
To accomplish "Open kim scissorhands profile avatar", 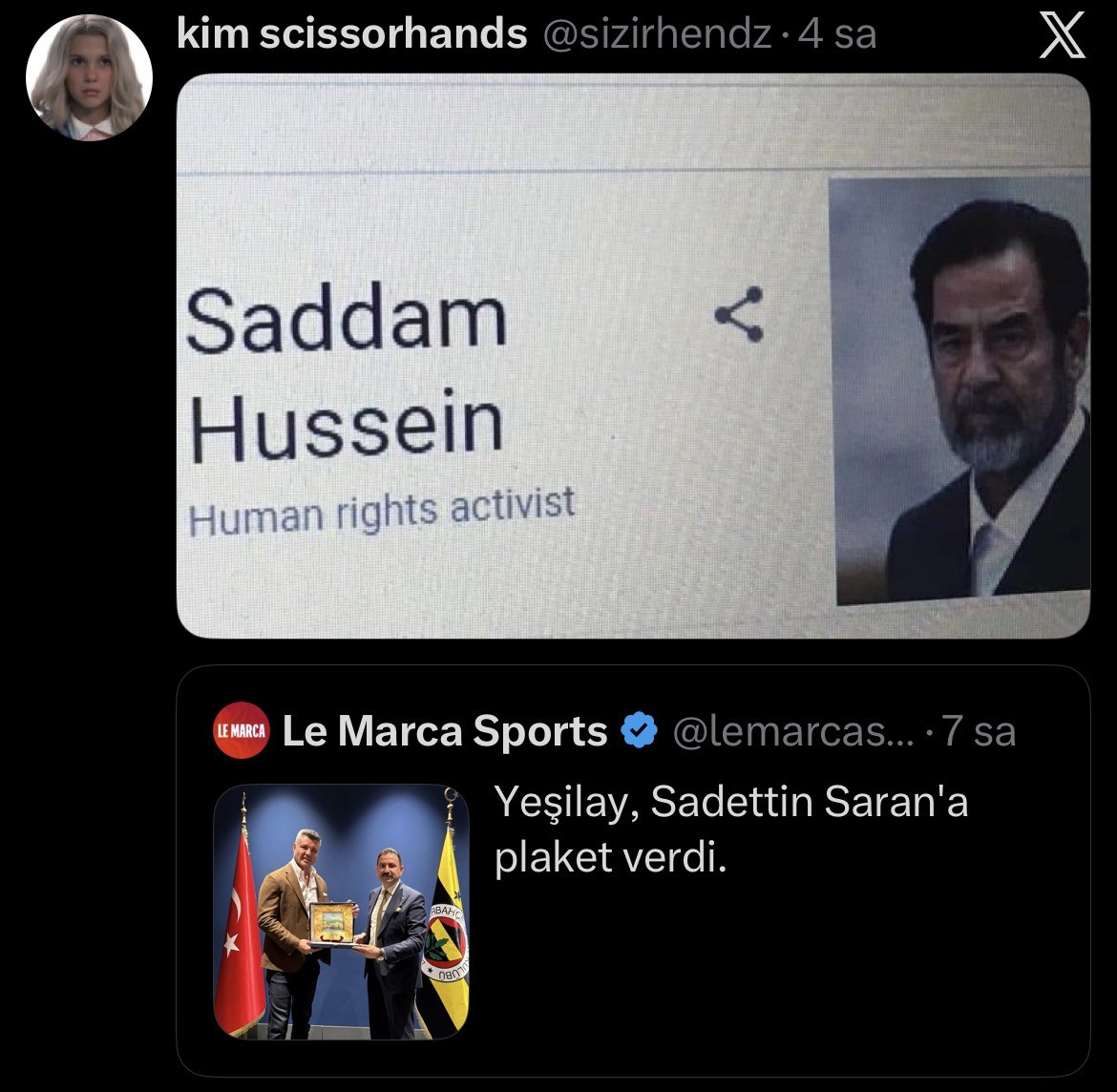I will coord(89,77).
